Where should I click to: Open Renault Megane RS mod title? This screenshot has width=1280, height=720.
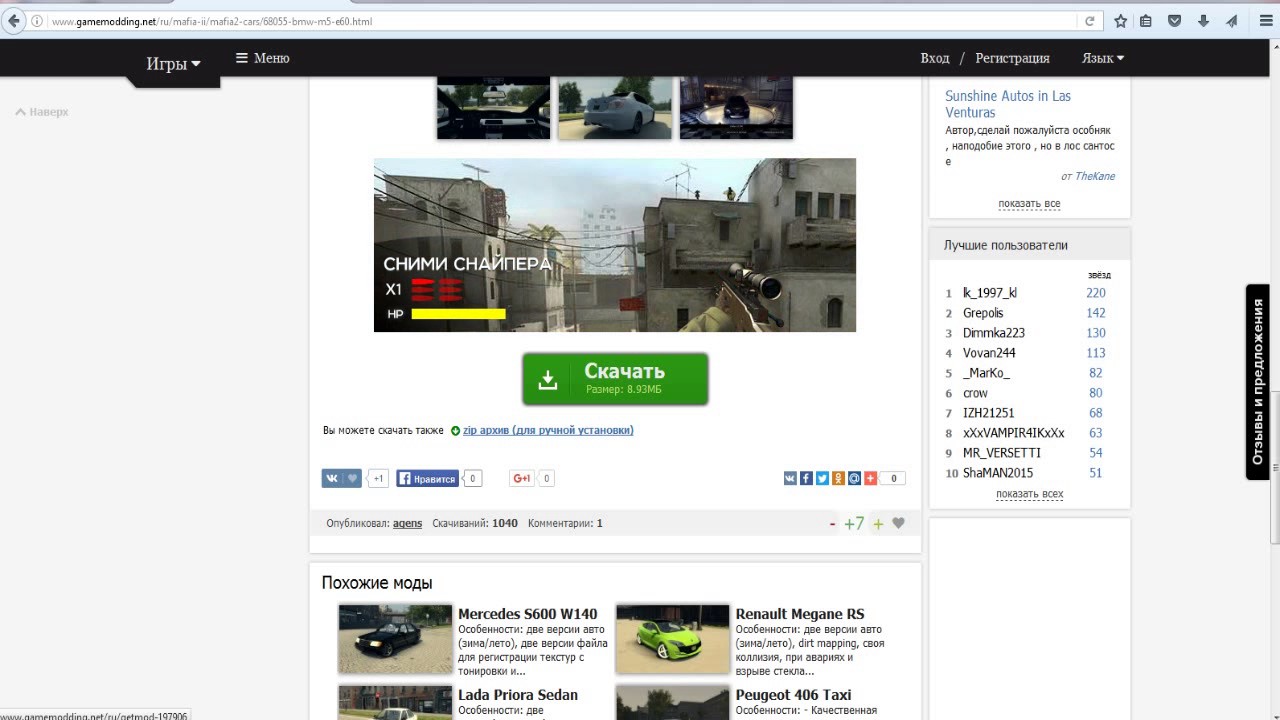tap(800, 614)
